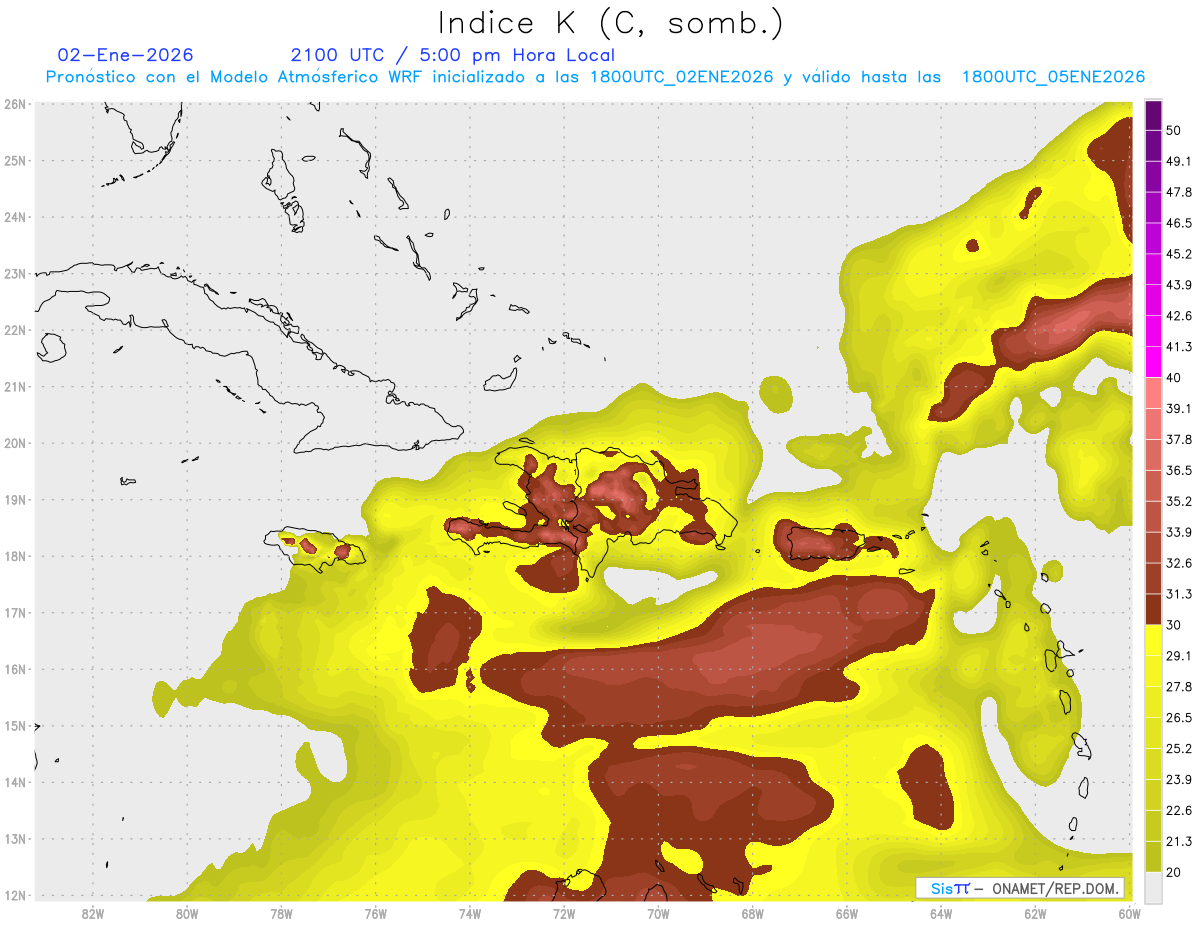1200x927 pixels.
Task: Click colorbar value "43.9"
Action: tap(1179, 285)
